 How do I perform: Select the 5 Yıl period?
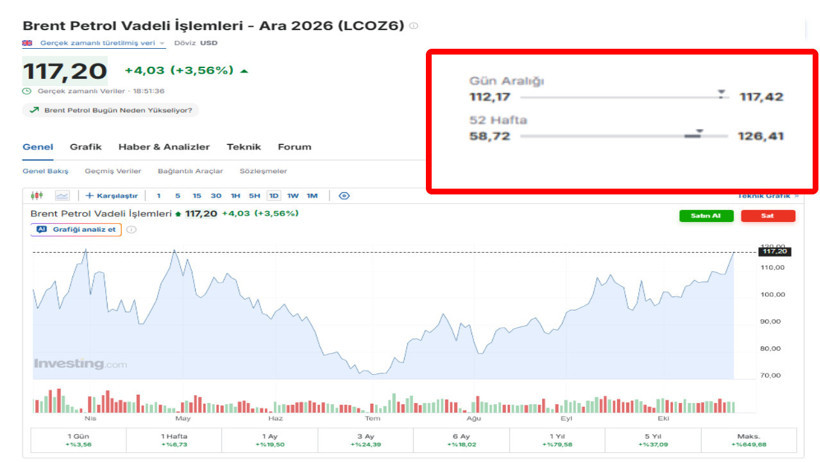(653, 440)
